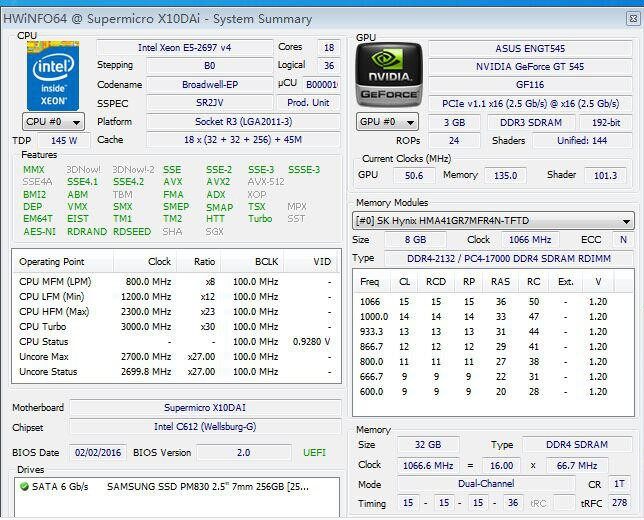Image resolution: width=644 pixels, height=520 pixels.
Task: Click the GF116 GPU codename field
Action: click(530, 85)
